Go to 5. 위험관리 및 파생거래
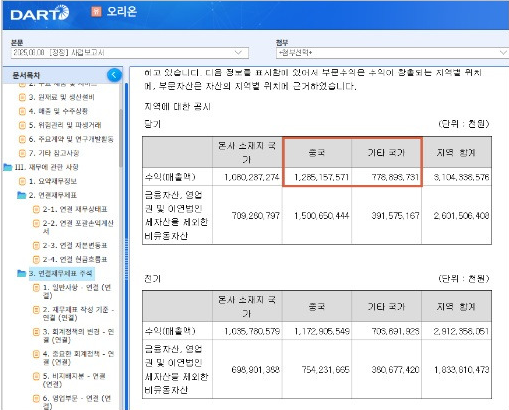This screenshot has height=410, width=509. pyautogui.click(x=65, y=125)
